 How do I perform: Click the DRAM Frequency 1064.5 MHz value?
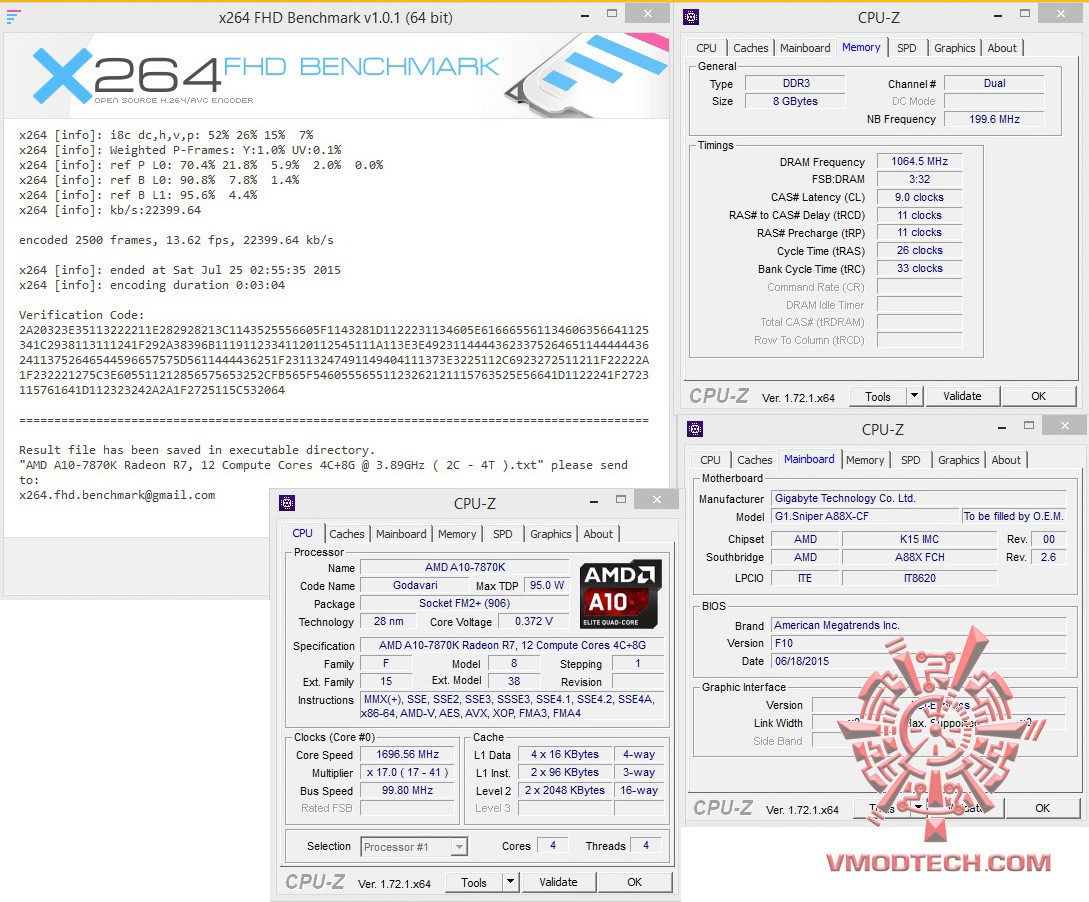tap(919, 161)
